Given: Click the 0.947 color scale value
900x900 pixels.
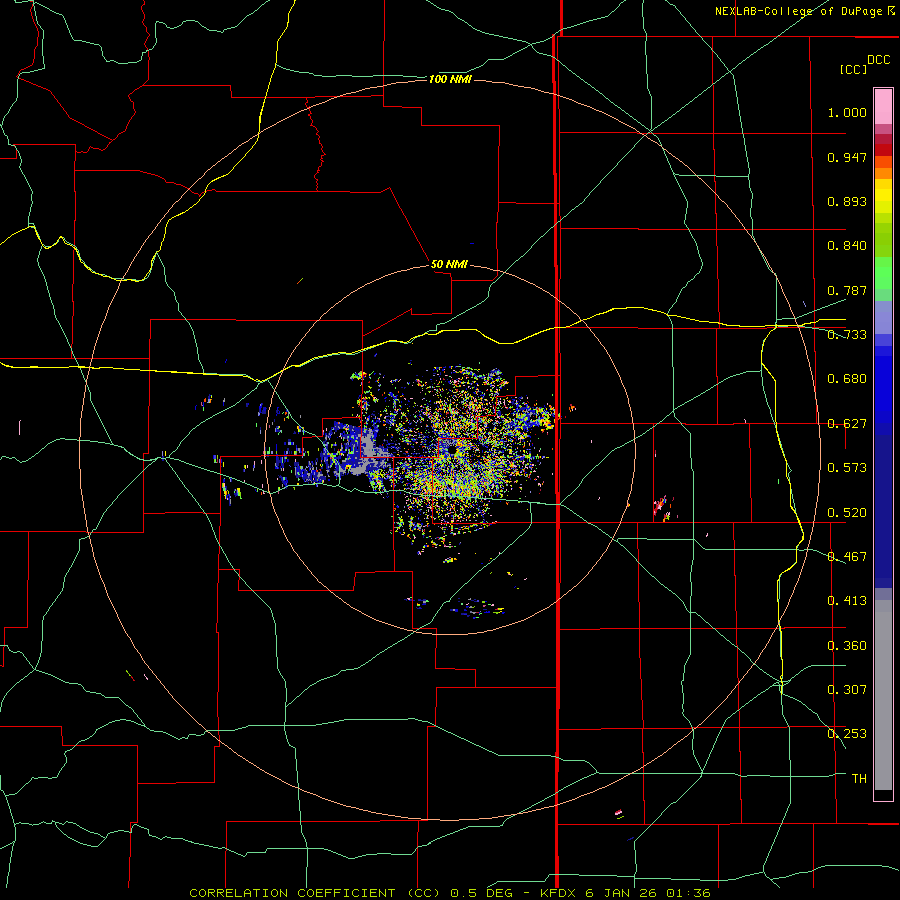Looking at the screenshot, I should click(x=847, y=157).
